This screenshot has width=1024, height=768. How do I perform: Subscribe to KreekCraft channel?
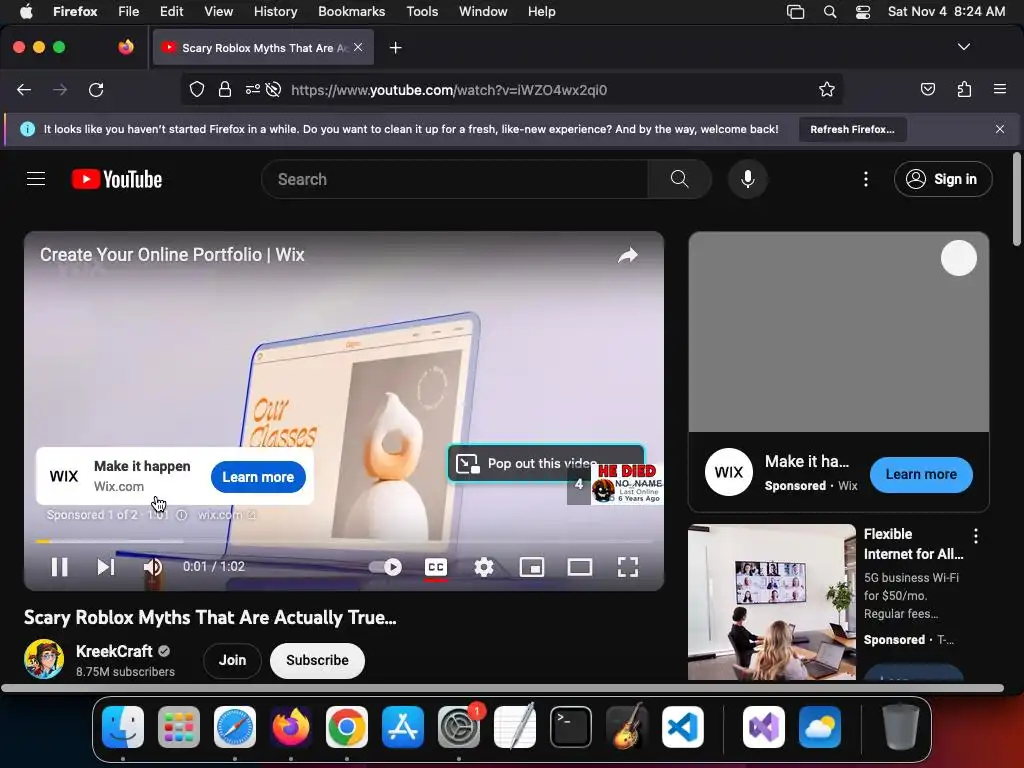coord(317,660)
